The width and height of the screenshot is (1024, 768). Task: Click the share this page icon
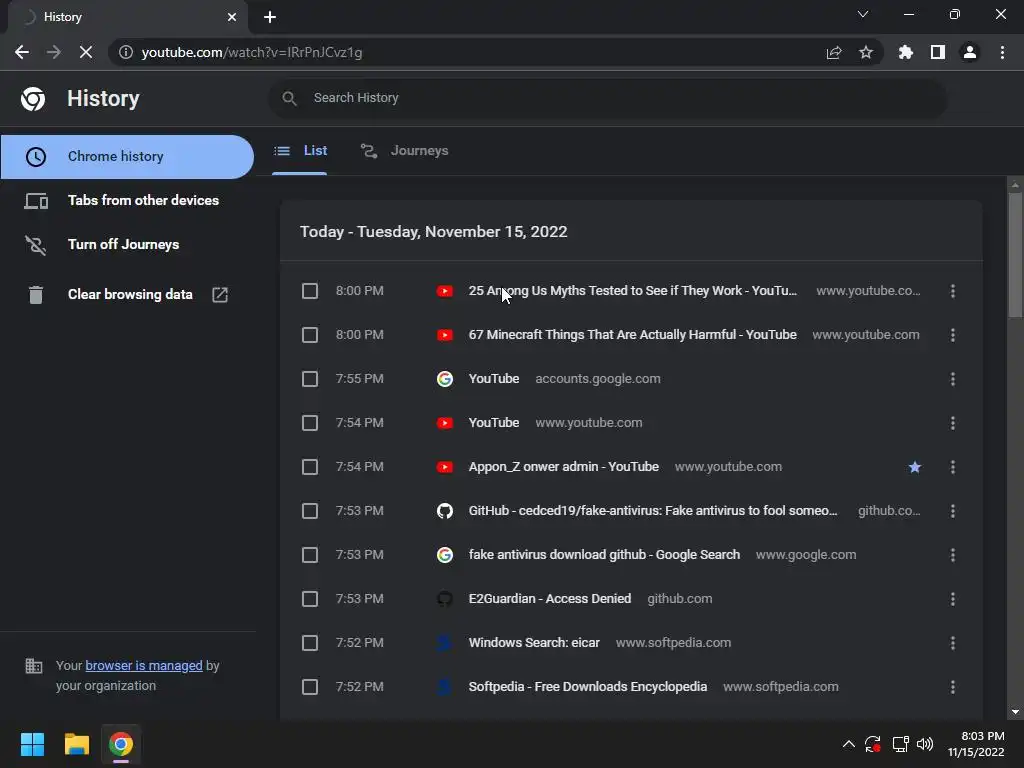(834, 52)
